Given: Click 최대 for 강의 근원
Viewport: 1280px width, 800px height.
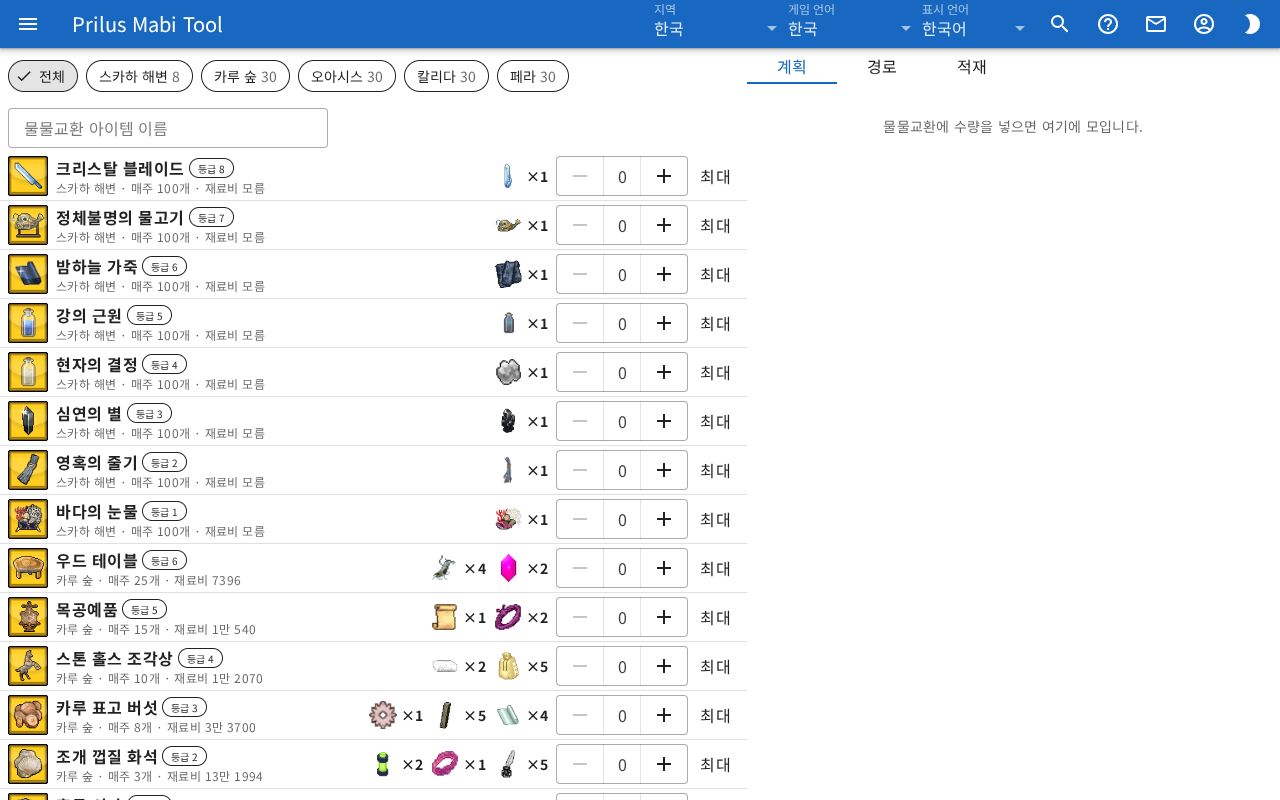Looking at the screenshot, I should 715,323.
